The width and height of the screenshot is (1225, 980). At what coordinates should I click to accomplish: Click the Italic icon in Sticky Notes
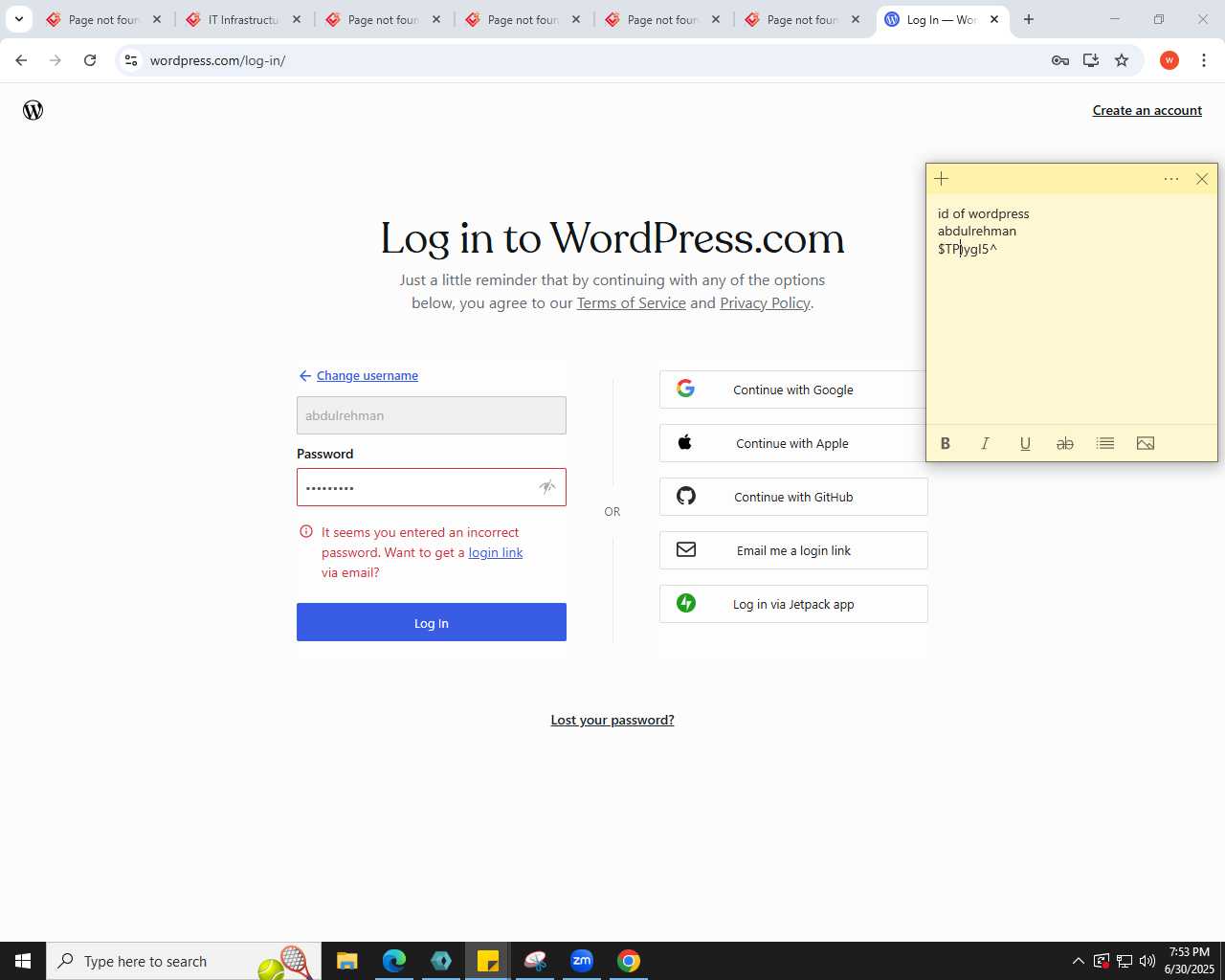(x=985, y=443)
